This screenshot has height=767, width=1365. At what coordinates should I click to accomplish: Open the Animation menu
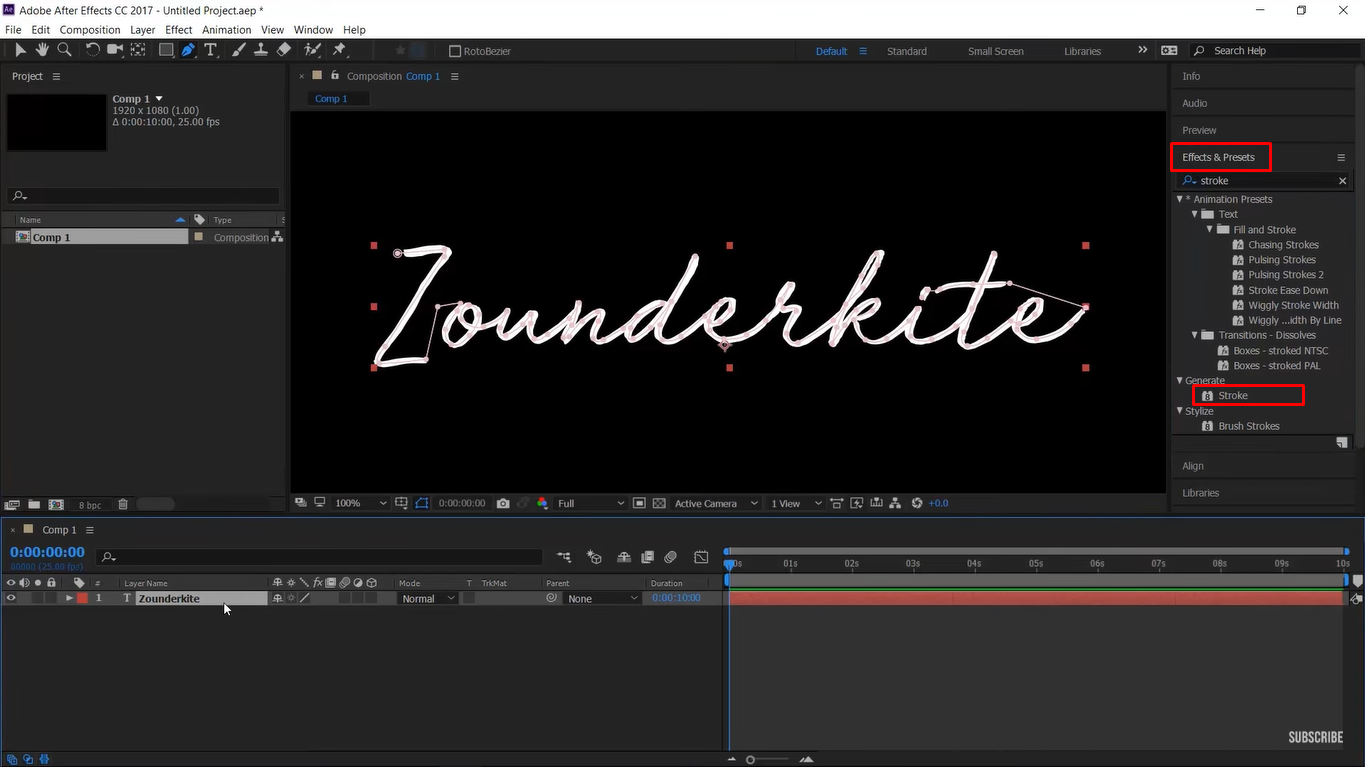(x=226, y=29)
